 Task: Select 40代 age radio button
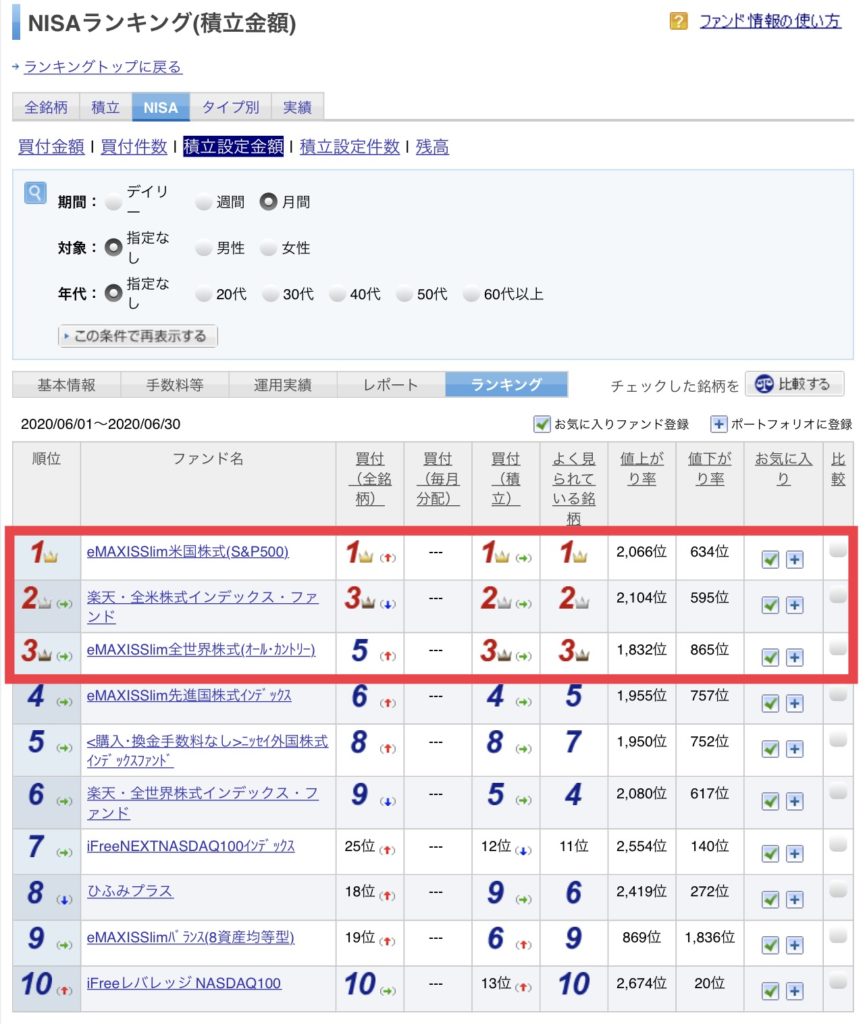point(338,294)
